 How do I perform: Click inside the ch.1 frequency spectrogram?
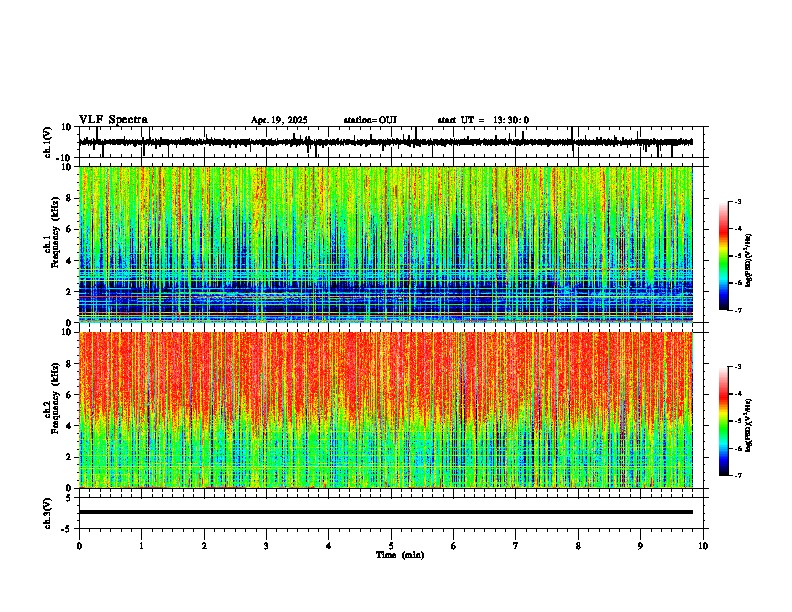pos(386,244)
